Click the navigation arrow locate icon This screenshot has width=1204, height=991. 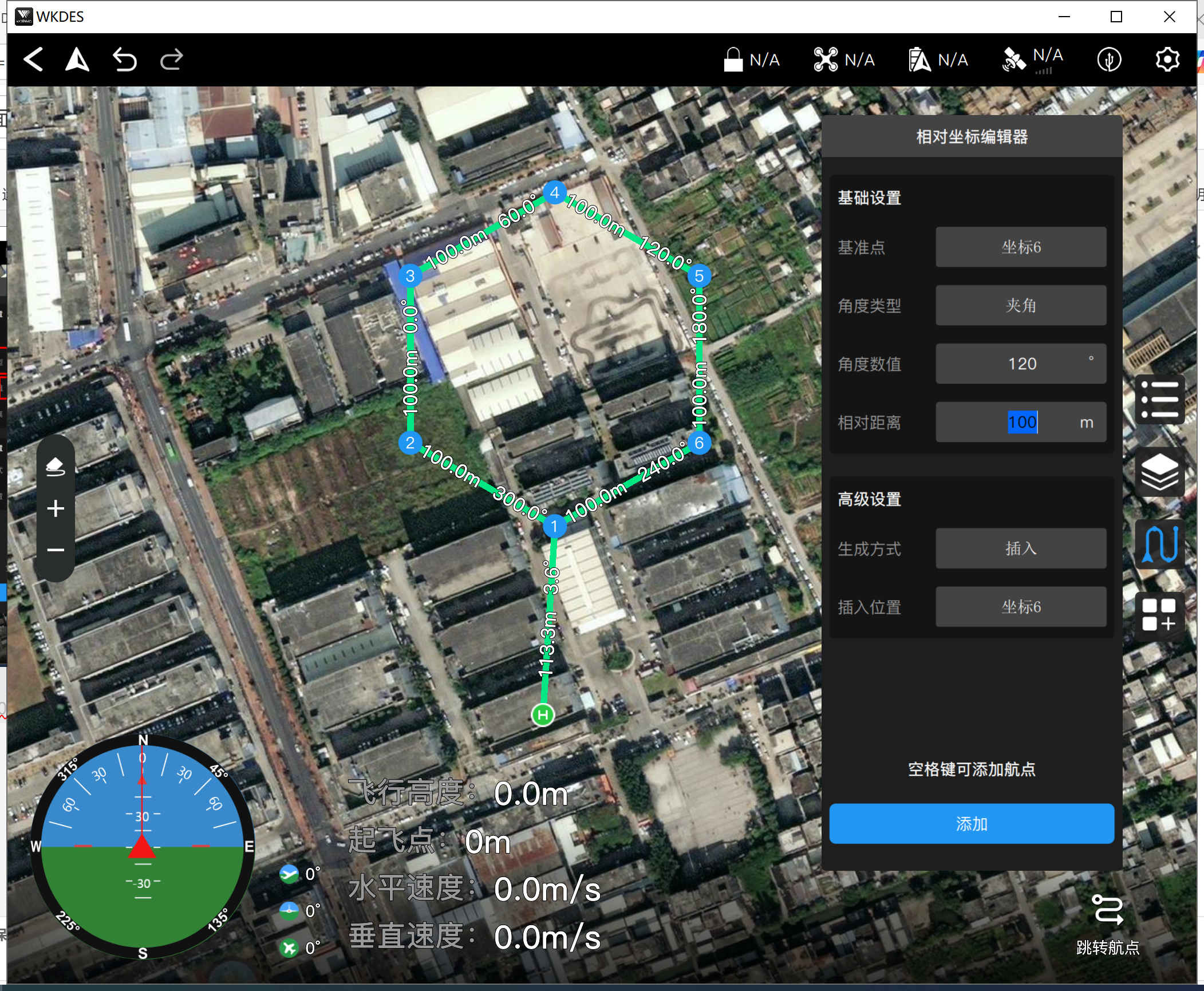[x=77, y=60]
